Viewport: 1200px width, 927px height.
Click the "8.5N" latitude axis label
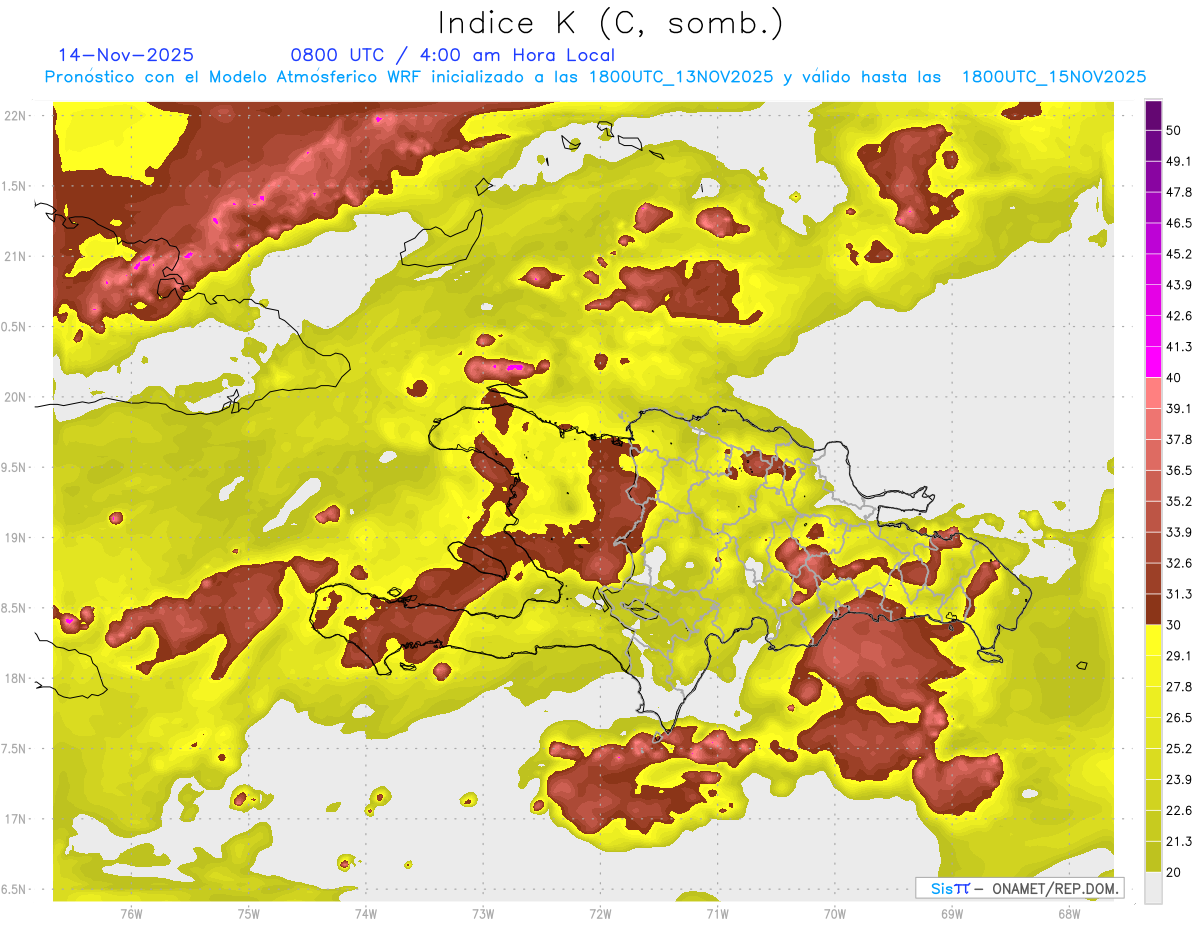click(x=15, y=608)
